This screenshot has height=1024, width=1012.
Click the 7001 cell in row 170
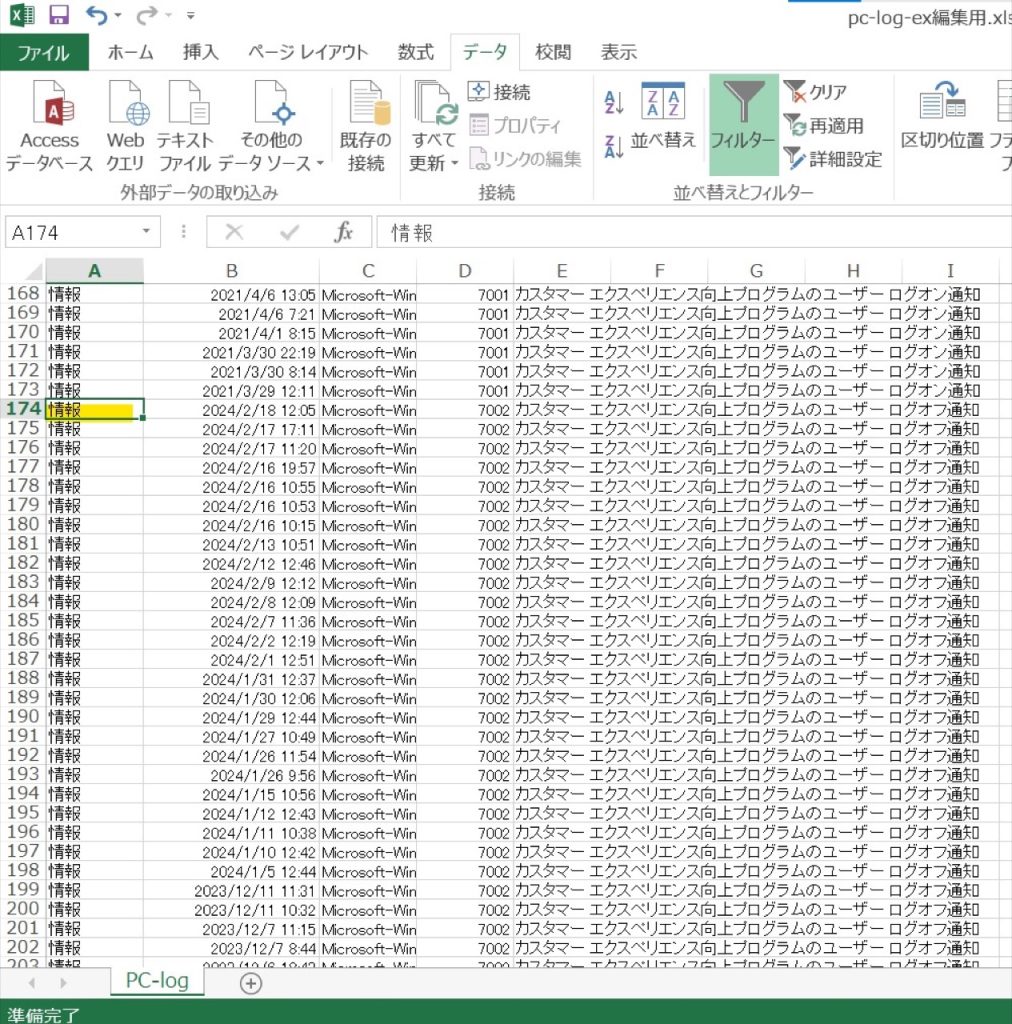point(465,333)
